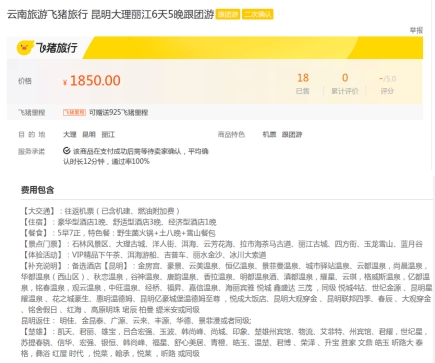Click the service promise checkmark icon
The height and width of the screenshot is (363, 435).
pyautogui.click(x=66, y=151)
